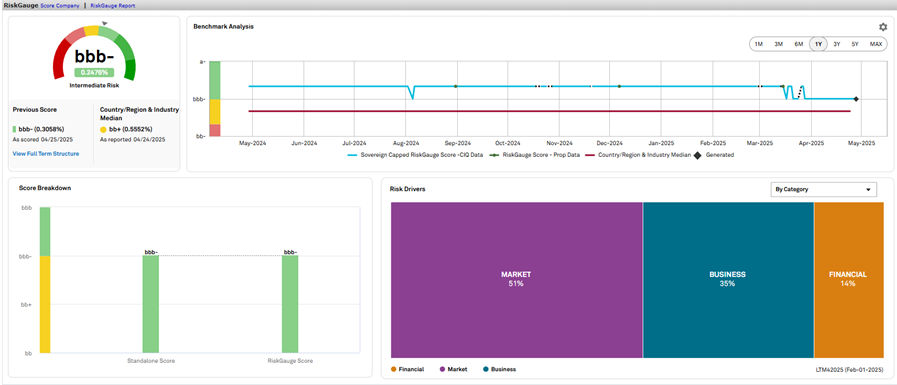897x385 pixels.
Task: Click the dip in August 2024 score line
Action: [412, 97]
